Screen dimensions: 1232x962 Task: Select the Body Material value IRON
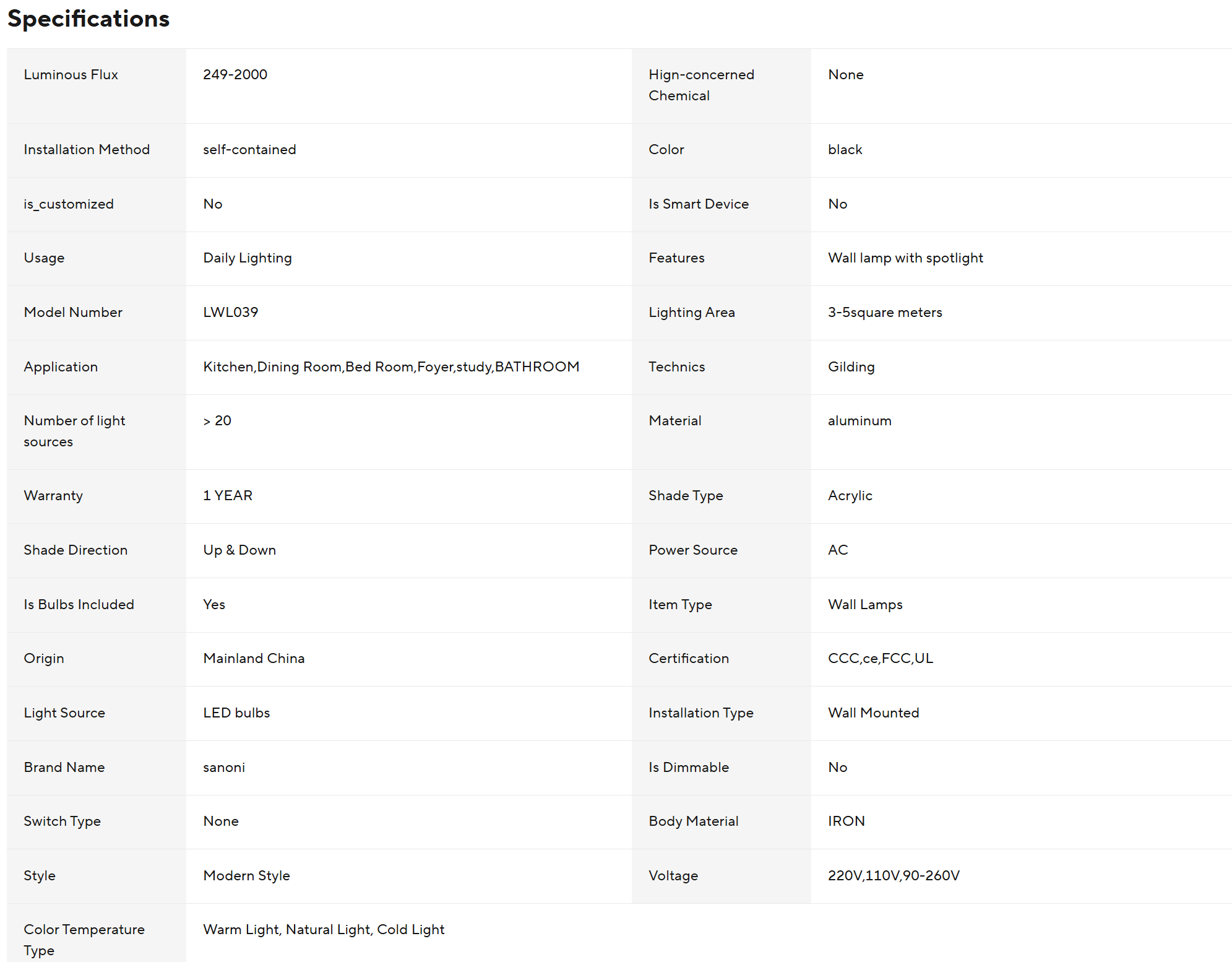click(x=846, y=821)
